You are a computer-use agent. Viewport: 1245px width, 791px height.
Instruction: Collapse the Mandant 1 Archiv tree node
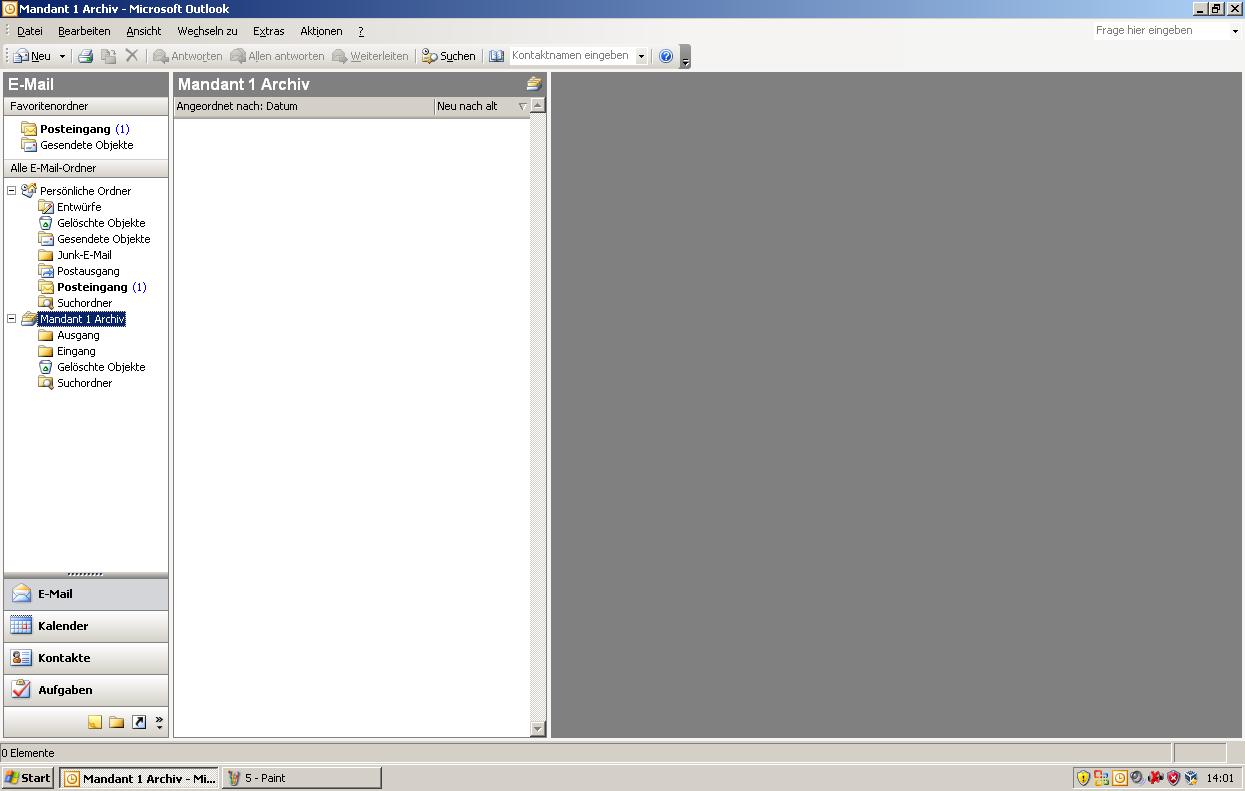tap(12, 319)
